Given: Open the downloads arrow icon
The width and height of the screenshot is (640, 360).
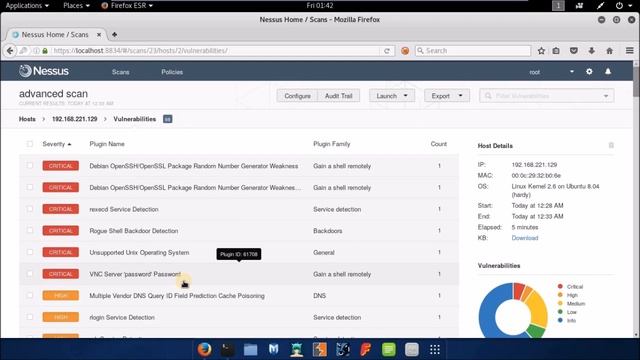Looking at the screenshot, I should pos(591,51).
